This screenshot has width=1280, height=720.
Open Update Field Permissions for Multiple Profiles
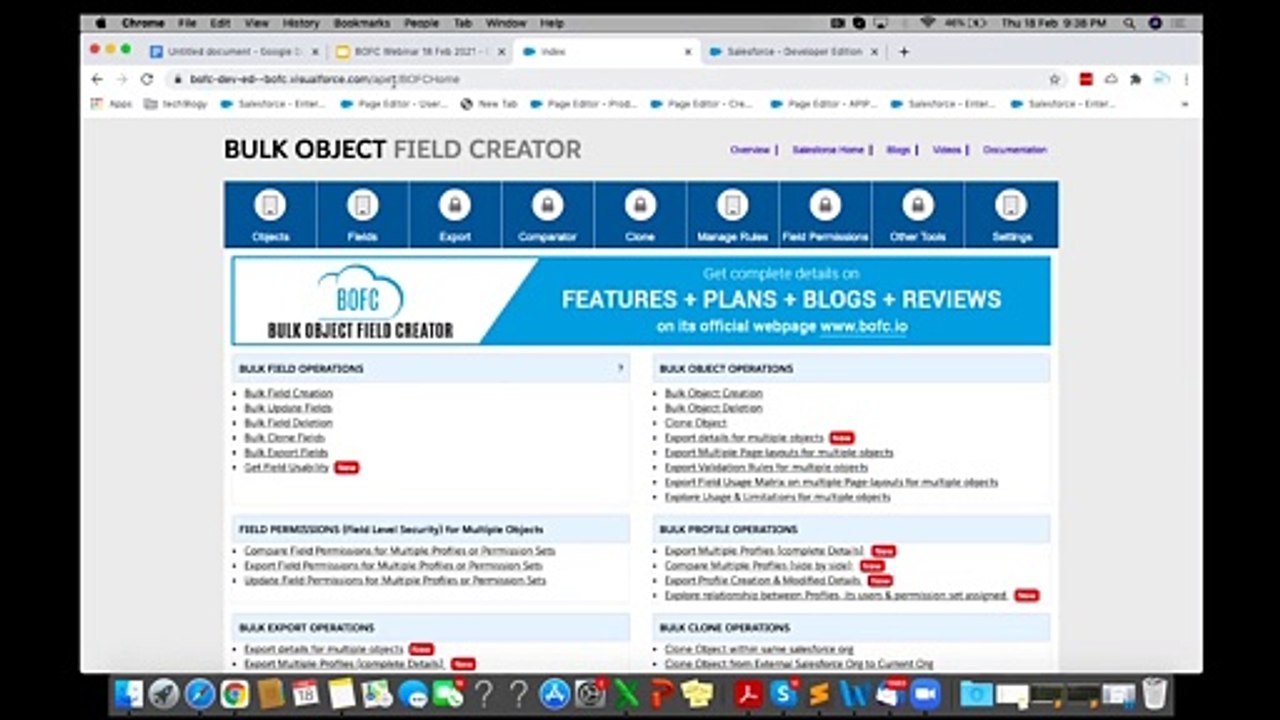(x=395, y=580)
